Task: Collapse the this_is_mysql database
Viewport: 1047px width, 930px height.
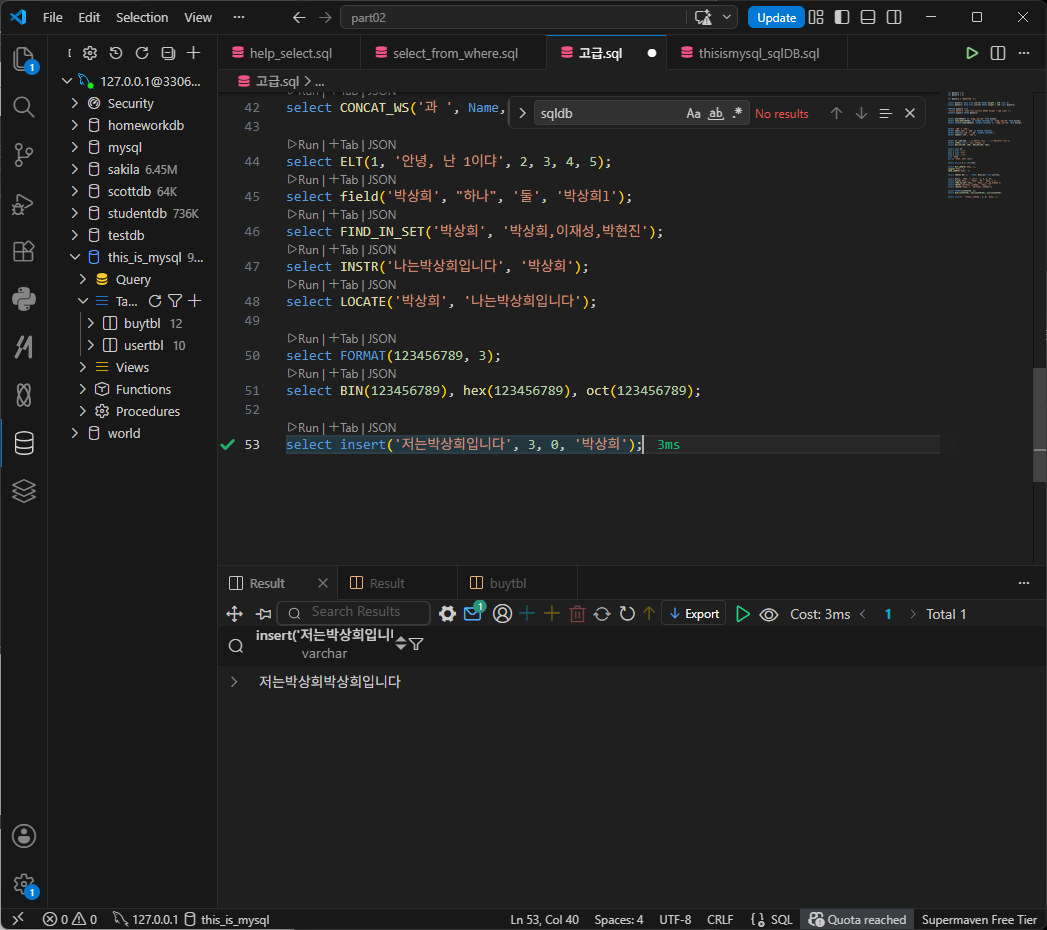Action: pos(75,257)
